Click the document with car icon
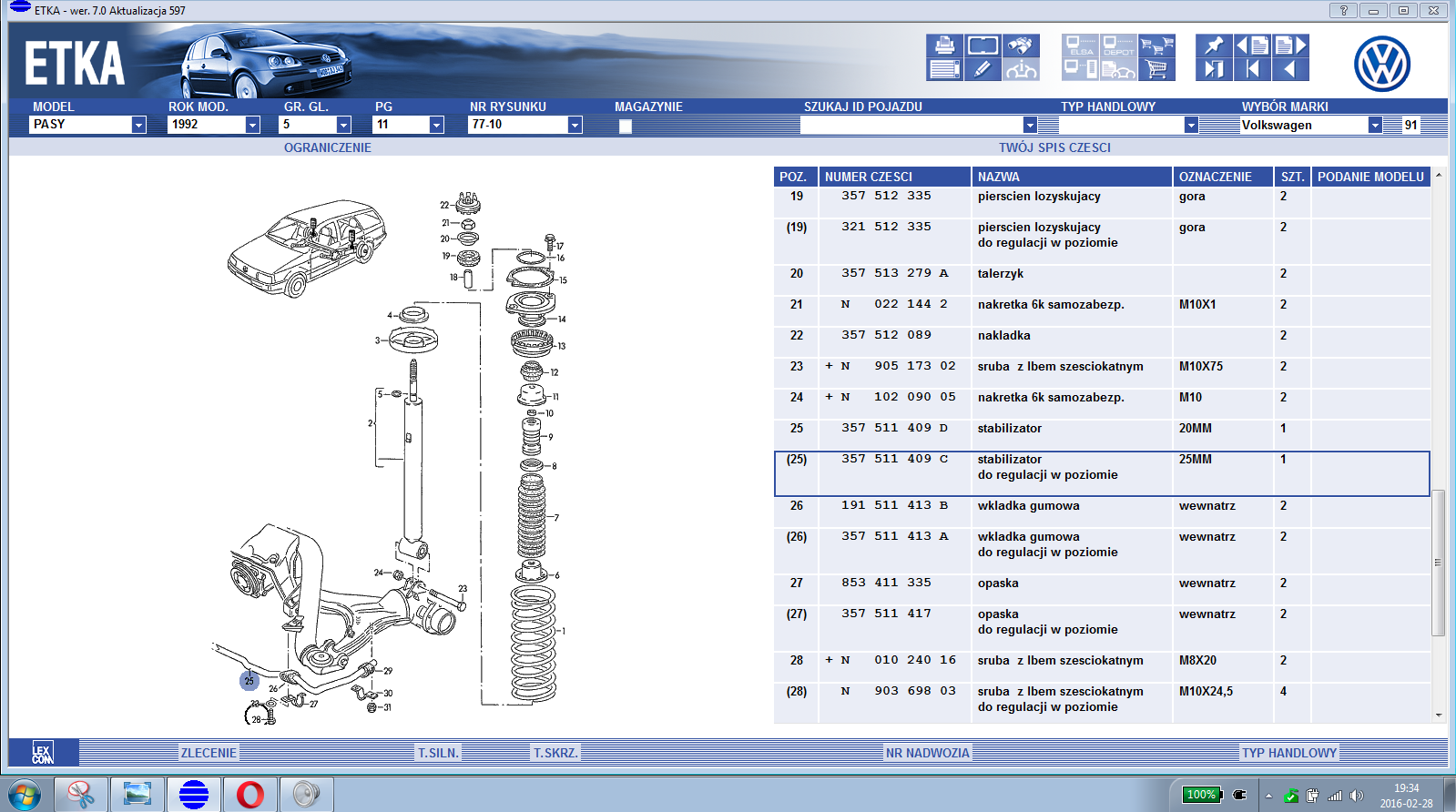This screenshot has width=1456, height=812. [x=1118, y=69]
